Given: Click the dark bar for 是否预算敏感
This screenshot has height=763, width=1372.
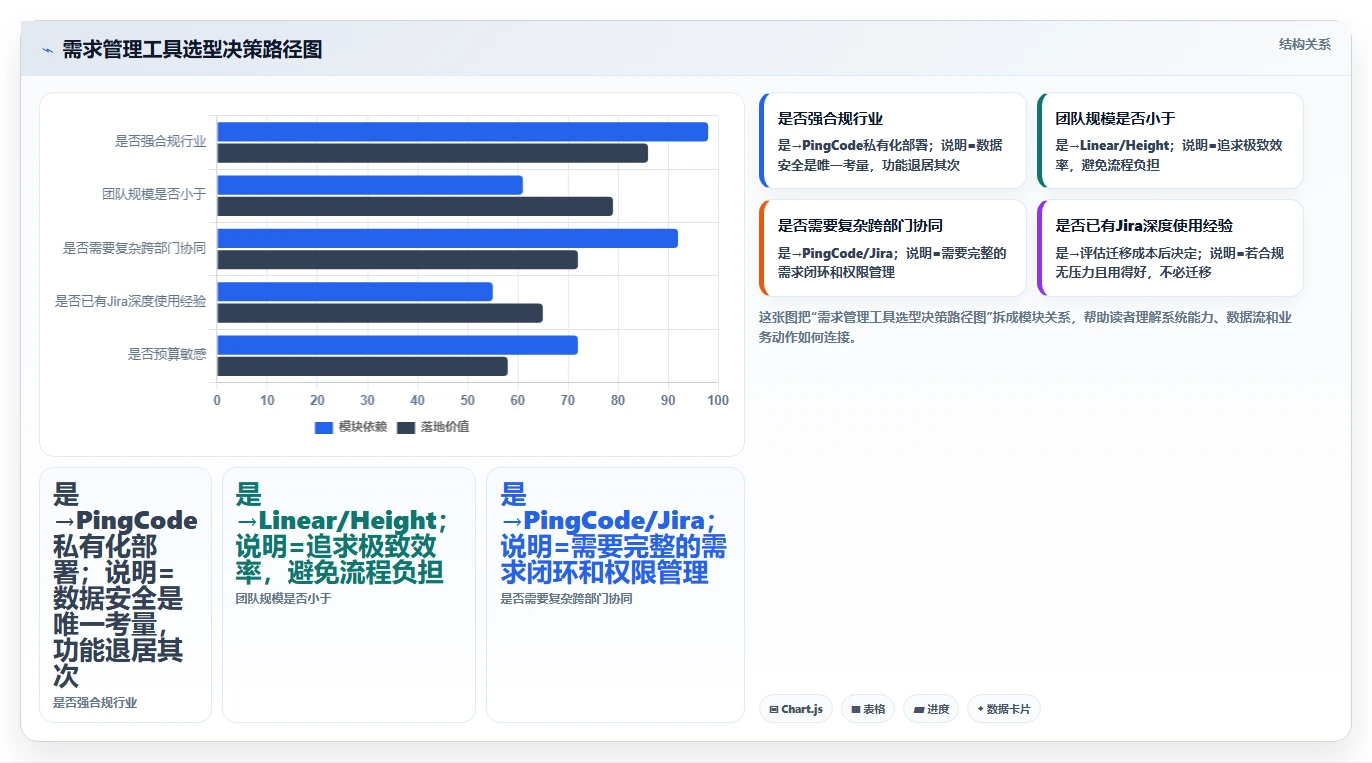Looking at the screenshot, I should [362, 366].
